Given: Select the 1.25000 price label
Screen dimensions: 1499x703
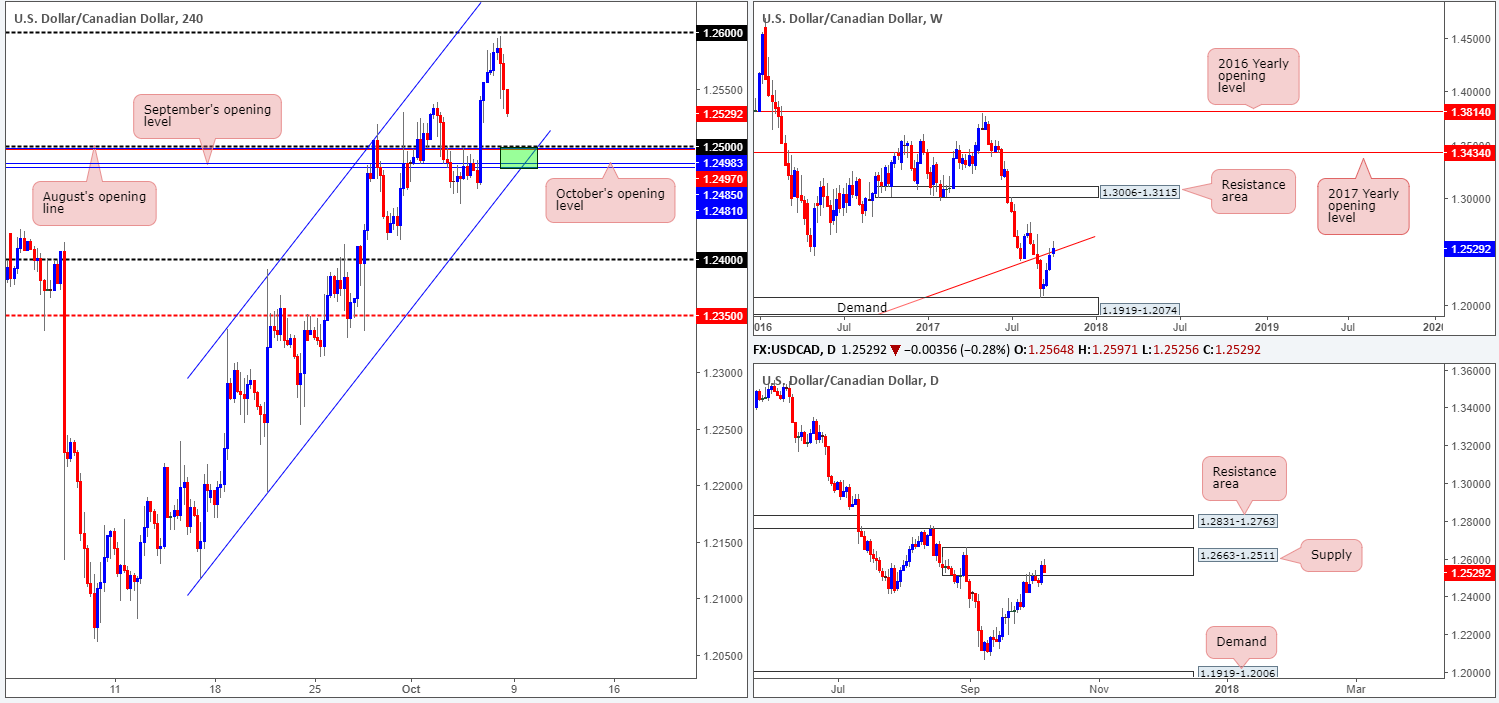Looking at the screenshot, I should point(720,146).
